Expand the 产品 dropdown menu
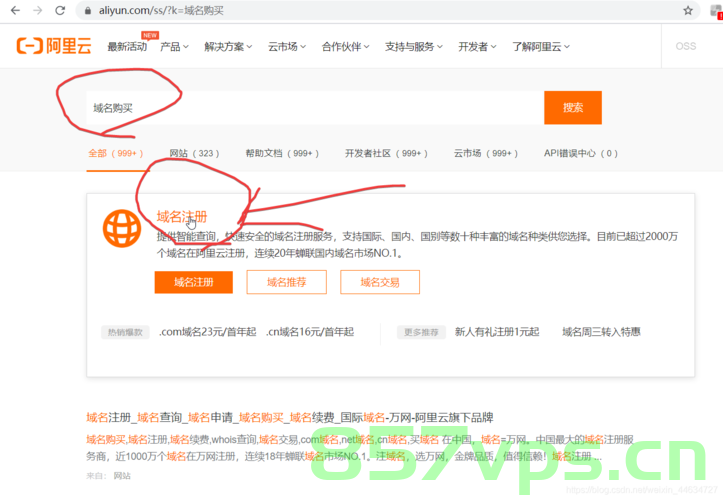The width and height of the screenshot is (723, 500). tap(174, 47)
